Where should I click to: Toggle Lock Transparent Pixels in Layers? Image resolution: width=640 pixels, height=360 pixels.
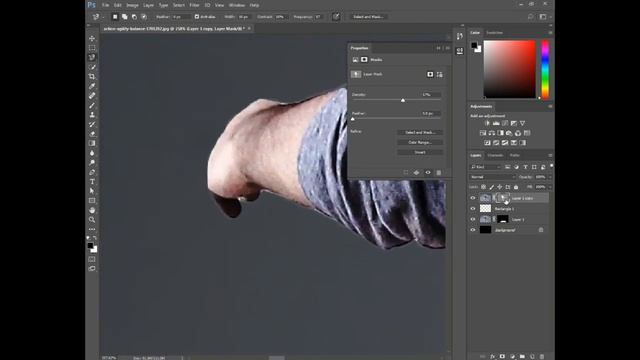(x=483, y=187)
